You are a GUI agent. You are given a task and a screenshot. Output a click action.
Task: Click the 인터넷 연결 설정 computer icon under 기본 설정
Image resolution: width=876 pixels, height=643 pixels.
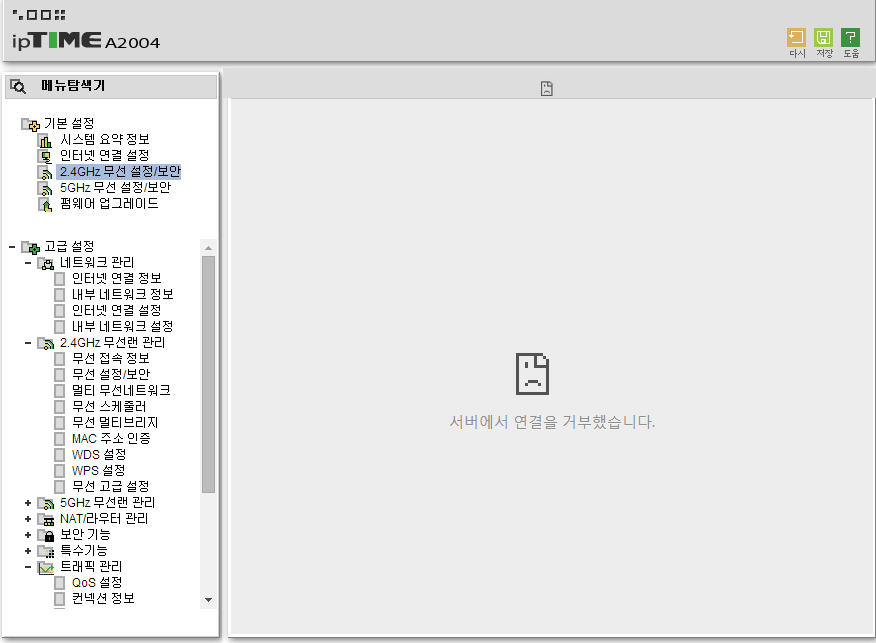(x=45, y=156)
